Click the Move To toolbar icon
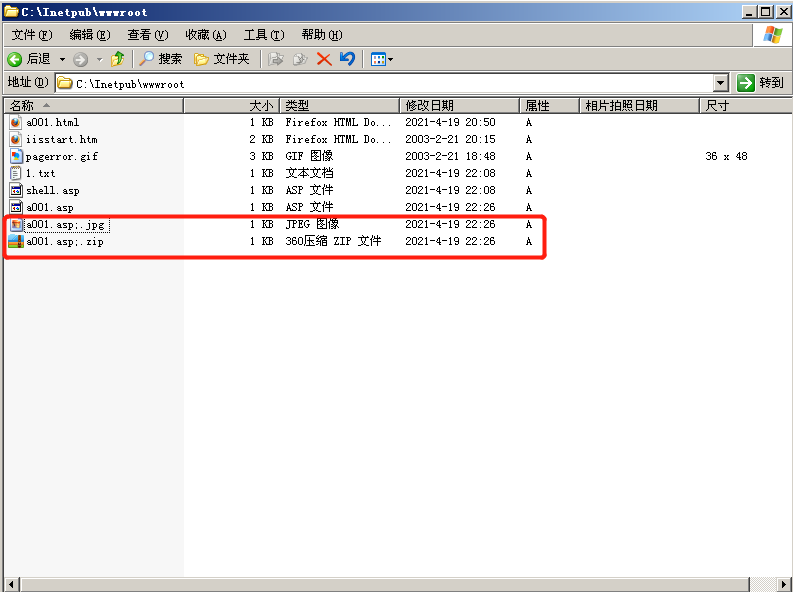Screen dimensions: 793x592 pos(275,59)
